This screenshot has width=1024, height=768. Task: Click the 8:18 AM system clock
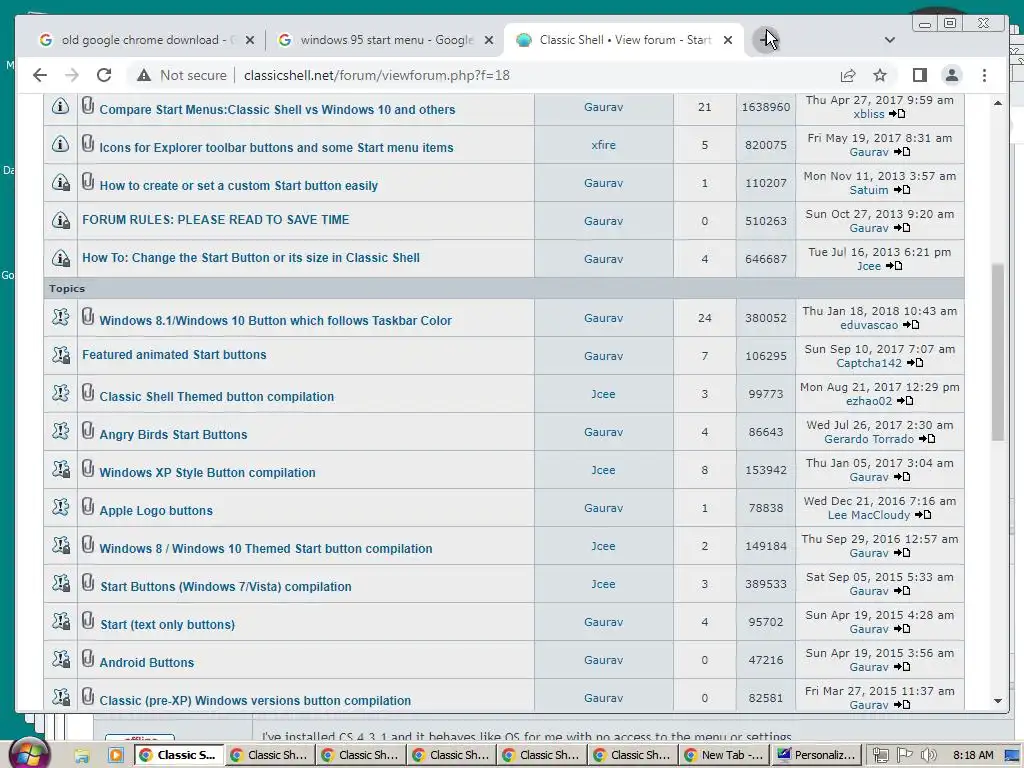(973, 755)
